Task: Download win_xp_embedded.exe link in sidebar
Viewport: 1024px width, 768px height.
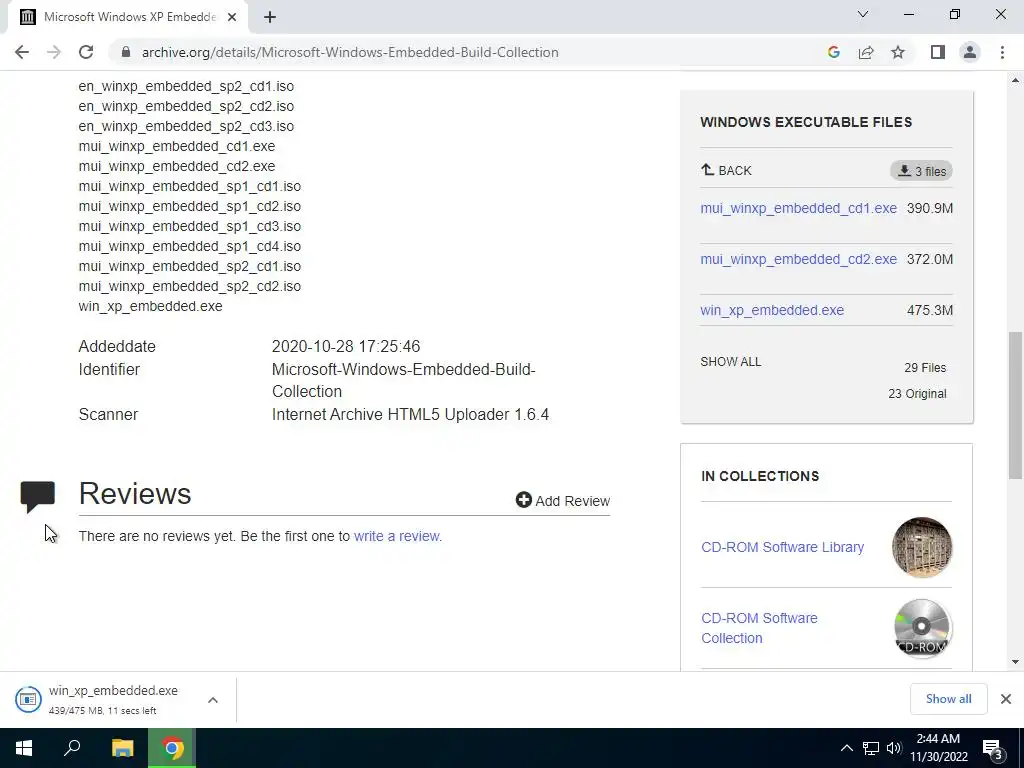Action: (772, 310)
